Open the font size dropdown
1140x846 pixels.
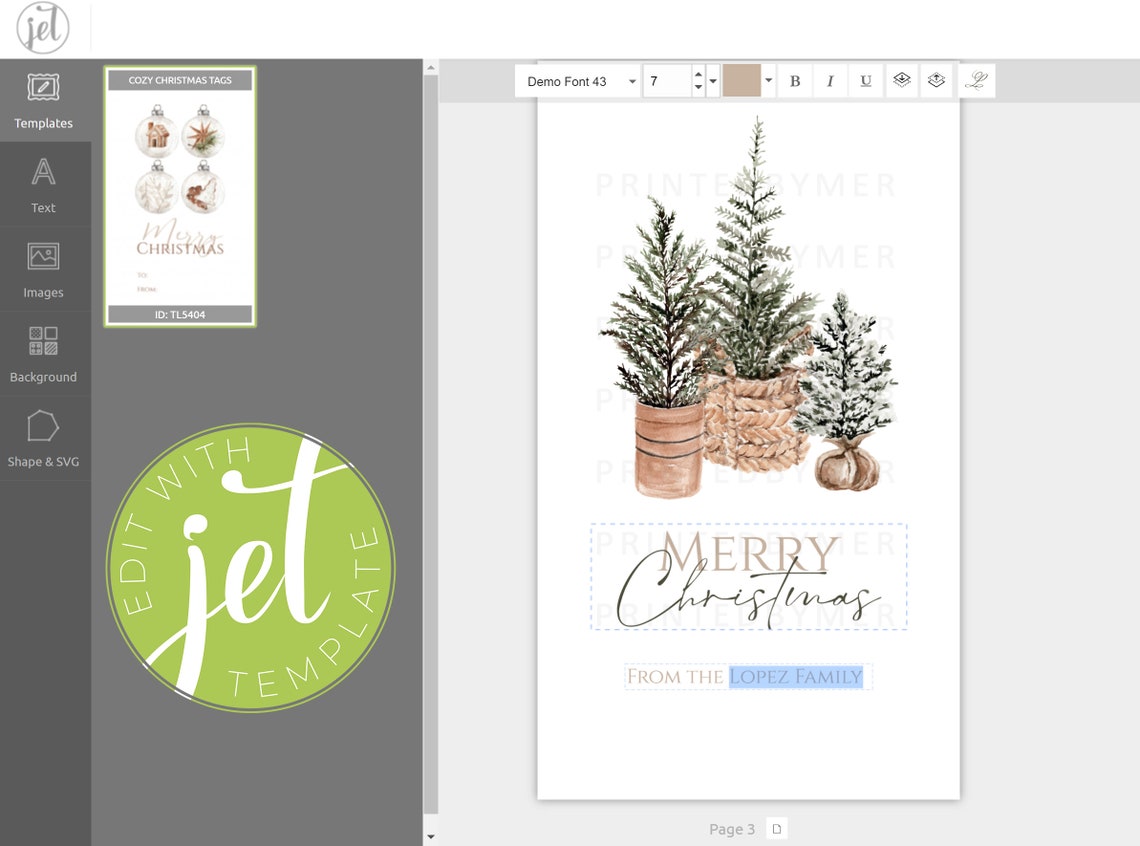[712, 81]
